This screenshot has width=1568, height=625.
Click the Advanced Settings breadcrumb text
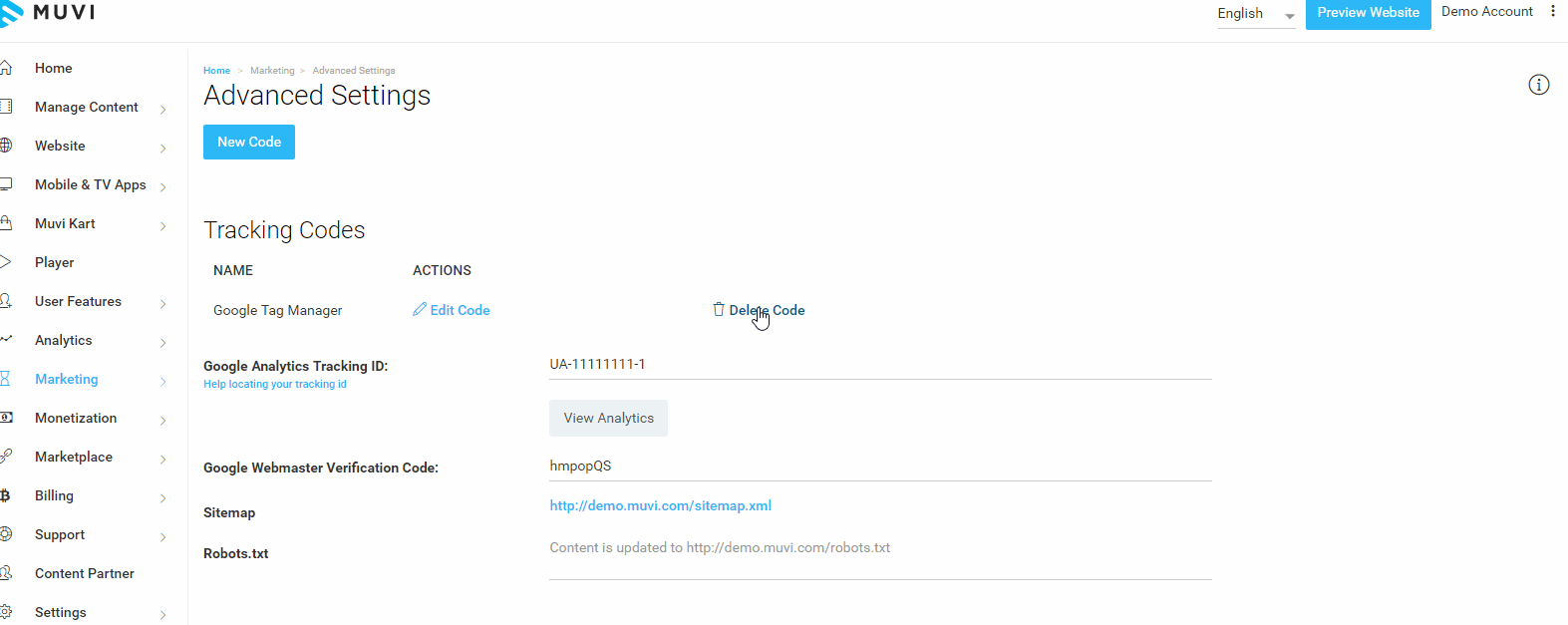(354, 71)
